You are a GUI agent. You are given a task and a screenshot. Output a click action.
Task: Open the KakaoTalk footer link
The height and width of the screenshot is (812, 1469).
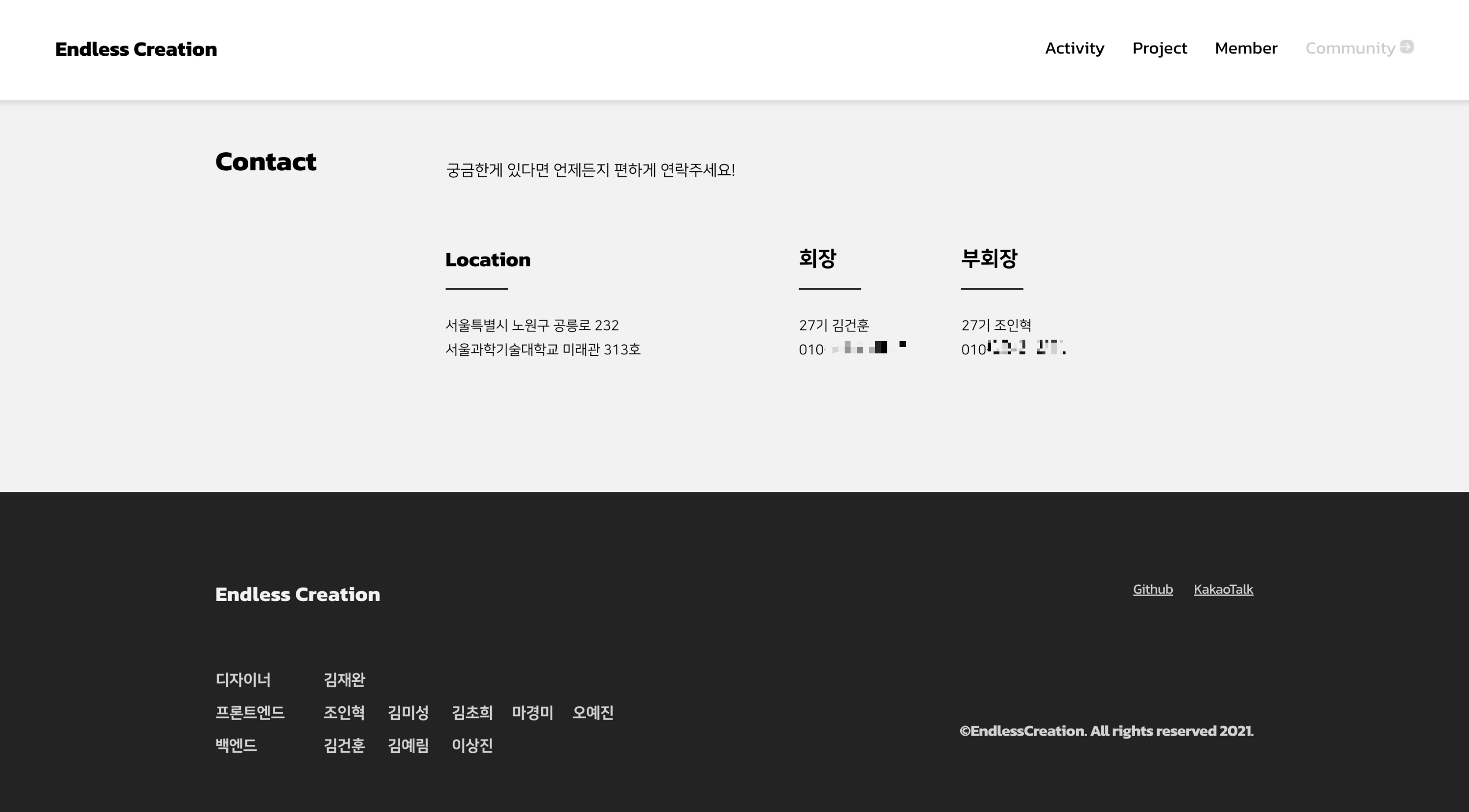point(1223,589)
